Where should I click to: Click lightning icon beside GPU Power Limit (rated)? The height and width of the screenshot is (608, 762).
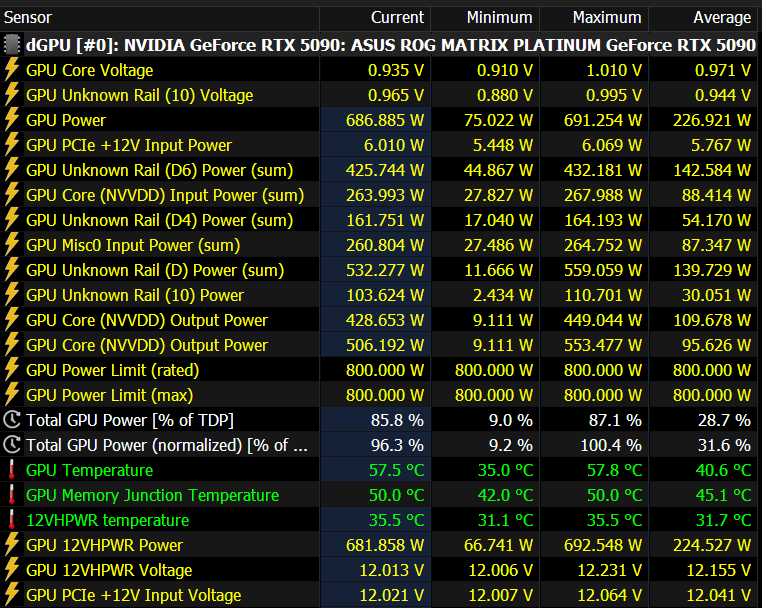click(12, 370)
